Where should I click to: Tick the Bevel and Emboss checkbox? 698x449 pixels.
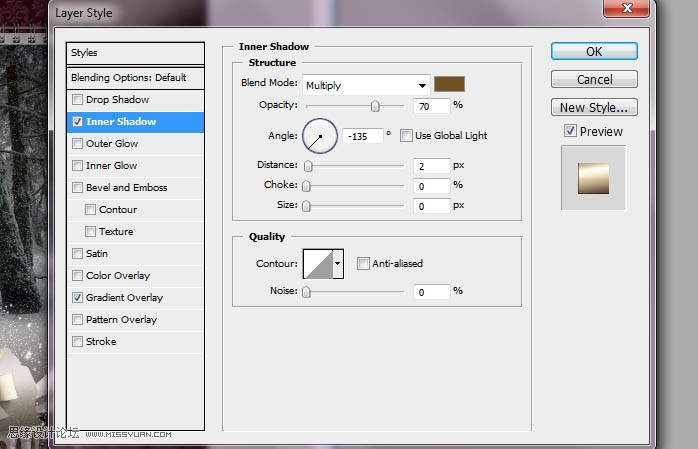click(x=77, y=187)
